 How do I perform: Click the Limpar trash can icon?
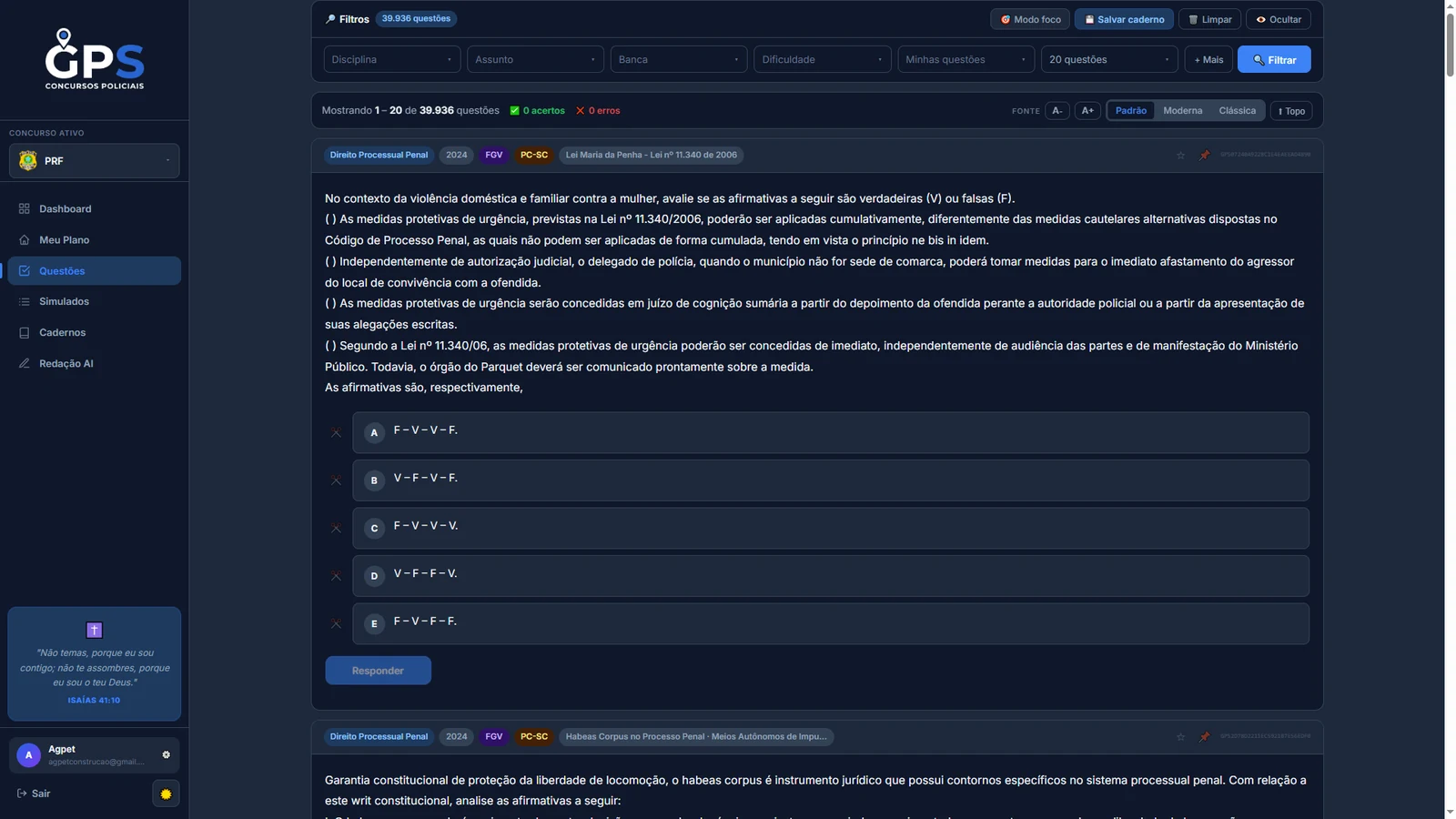pyautogui.click(x=1193, y=19)
